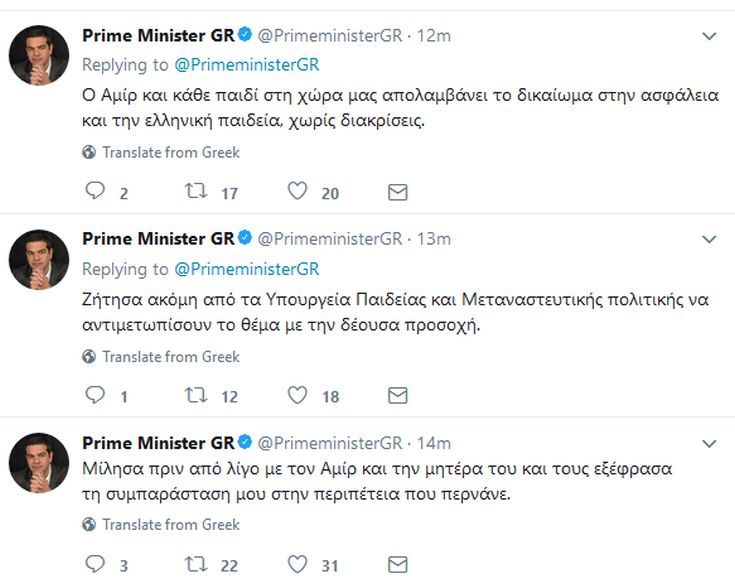The image size is (735, 584).
Task: Open @PrimeministerGR reply link in top tweet
Action: [x=246, y=65]
